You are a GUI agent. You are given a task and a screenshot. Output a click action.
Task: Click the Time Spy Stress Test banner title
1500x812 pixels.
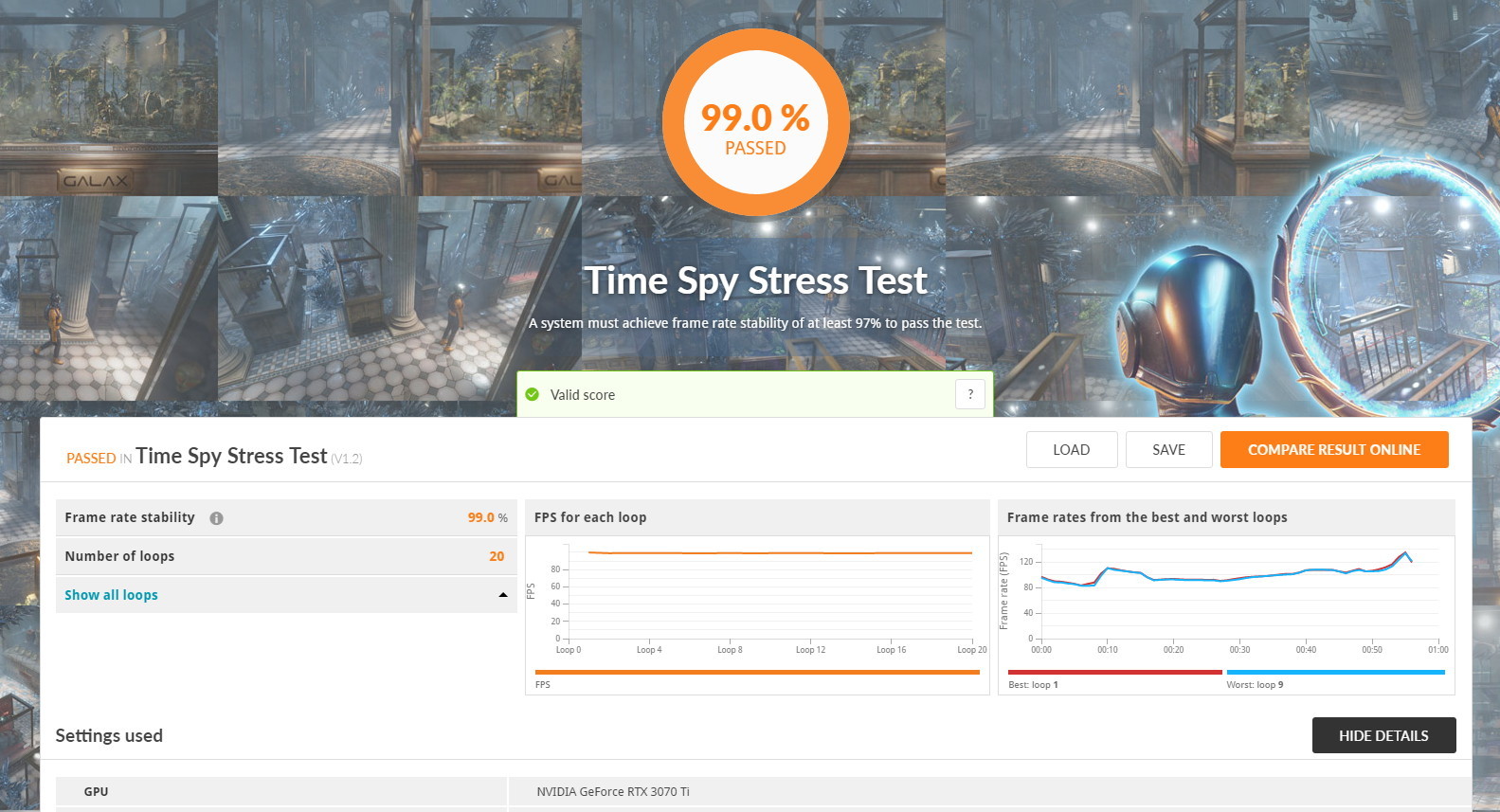[x=755, y=280]
